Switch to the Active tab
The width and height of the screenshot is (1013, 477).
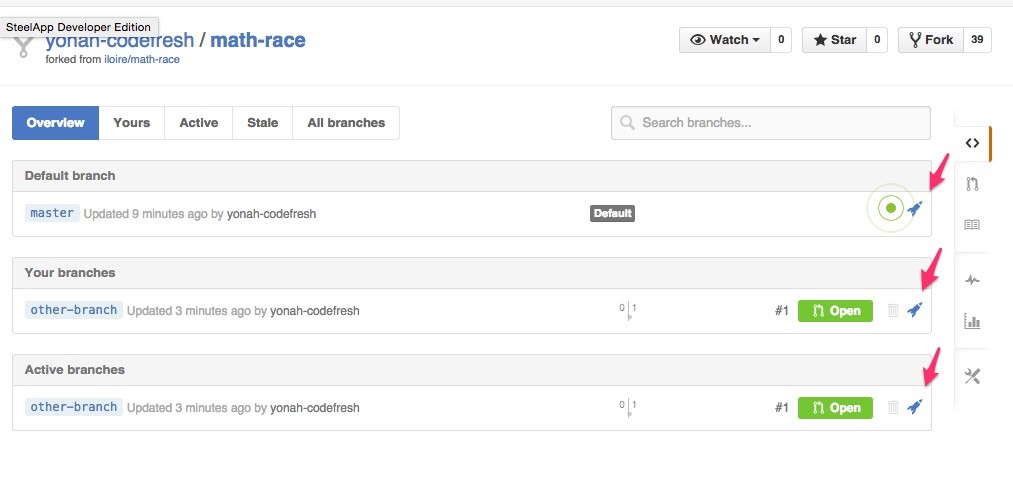(x=198, y=123)
